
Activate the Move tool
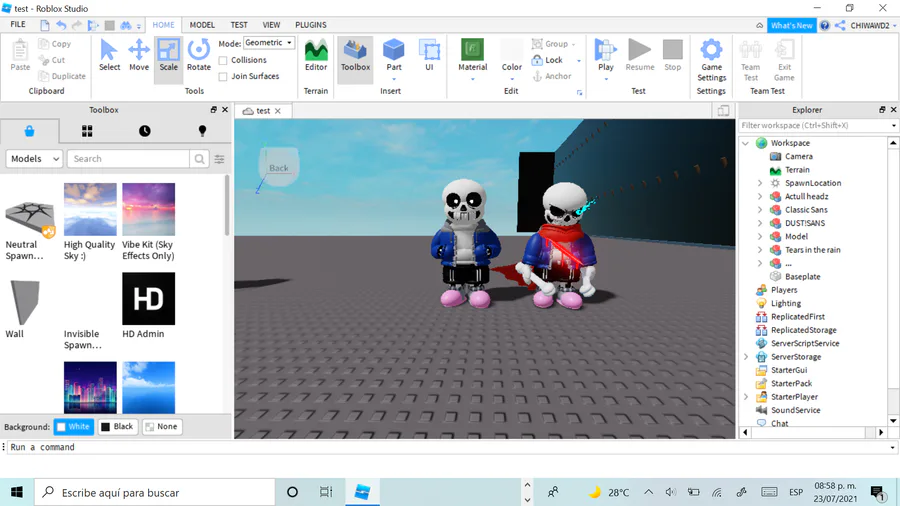[x=139, y=56]
